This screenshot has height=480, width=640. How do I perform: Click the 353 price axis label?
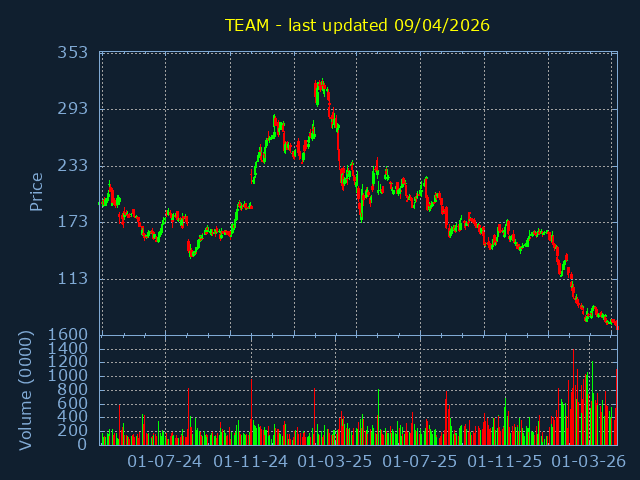[73, 53]
